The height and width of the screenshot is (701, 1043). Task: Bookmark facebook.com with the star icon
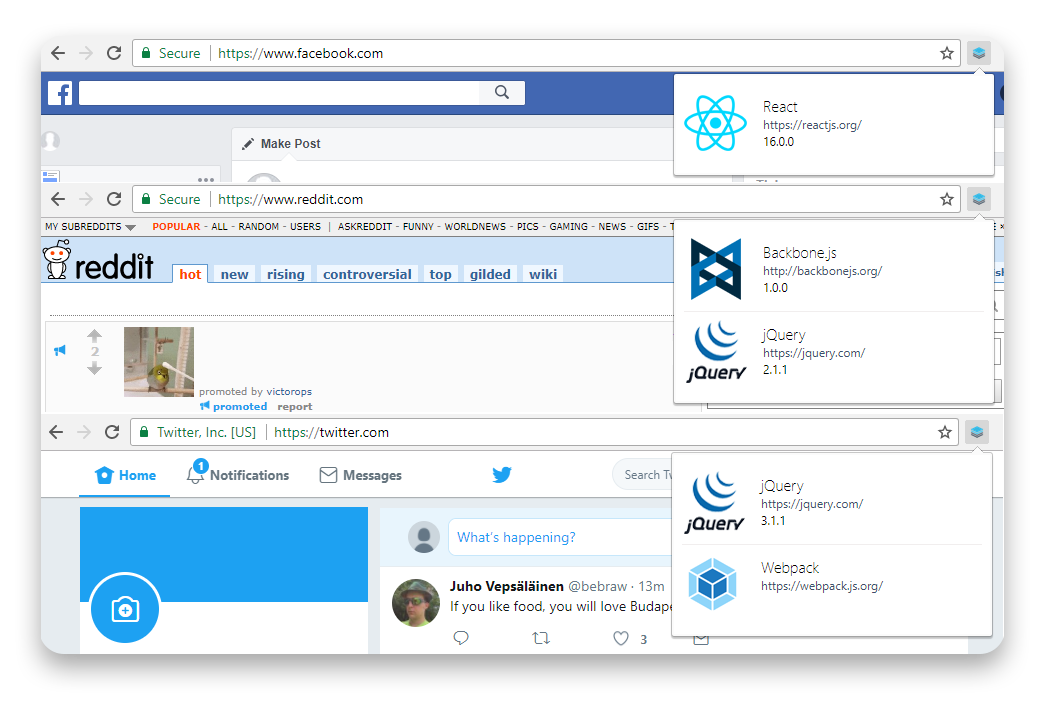click(x=947, y=53)
